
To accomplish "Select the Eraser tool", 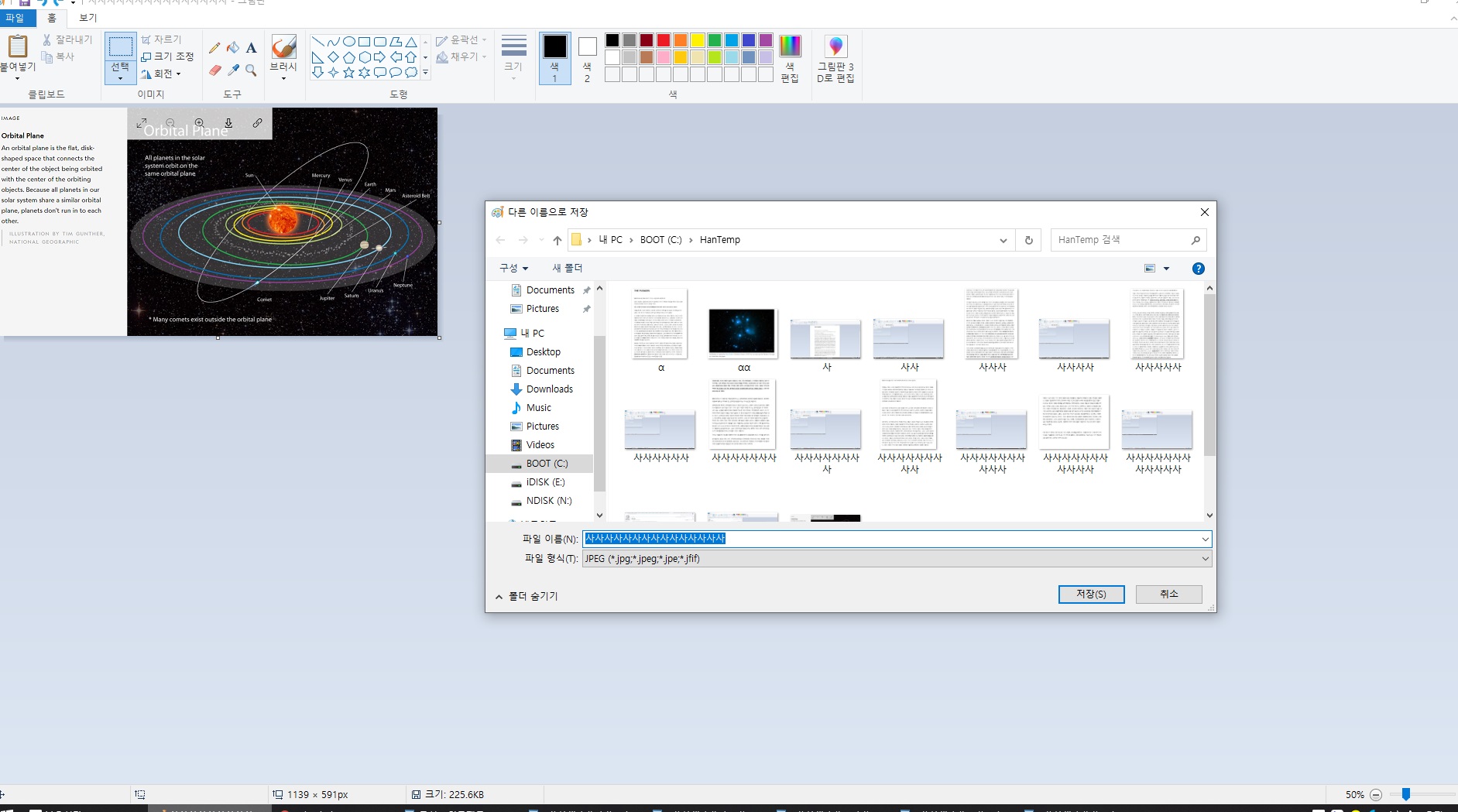I will point(214,70).
